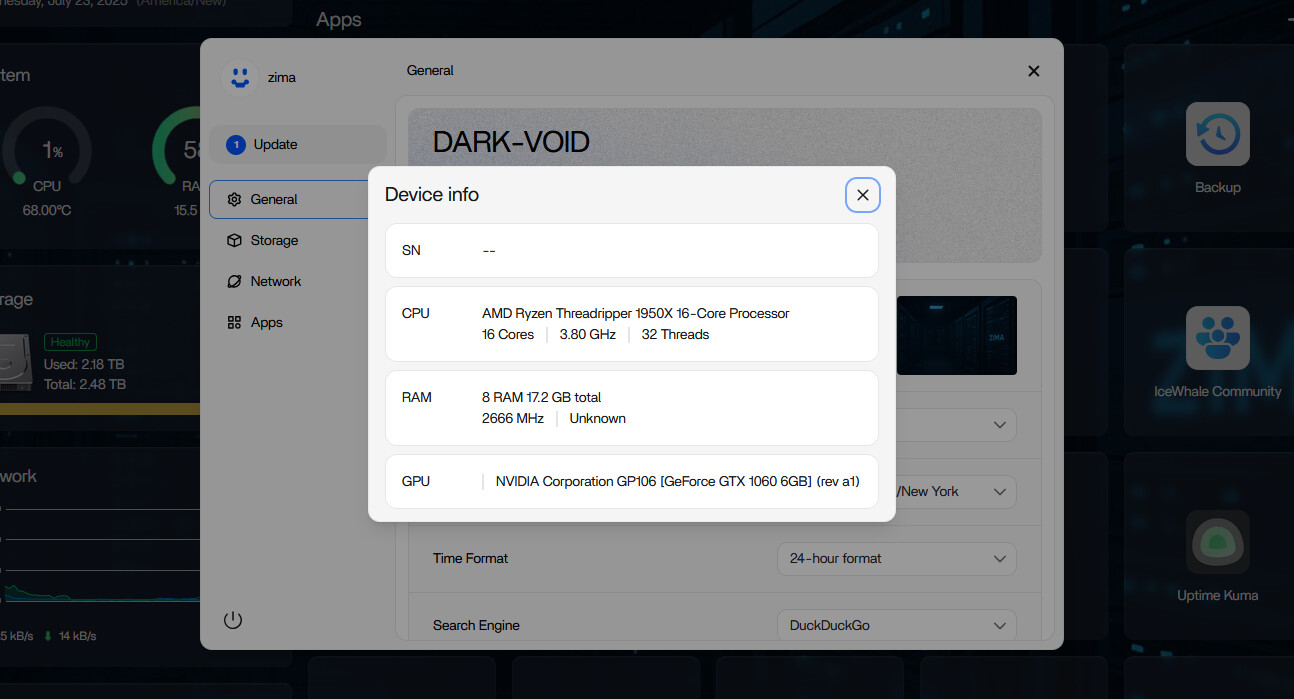Viewport: 1294px width, 699px height.
Task: Open the Backup app icon
Action: click(1217, 134)
